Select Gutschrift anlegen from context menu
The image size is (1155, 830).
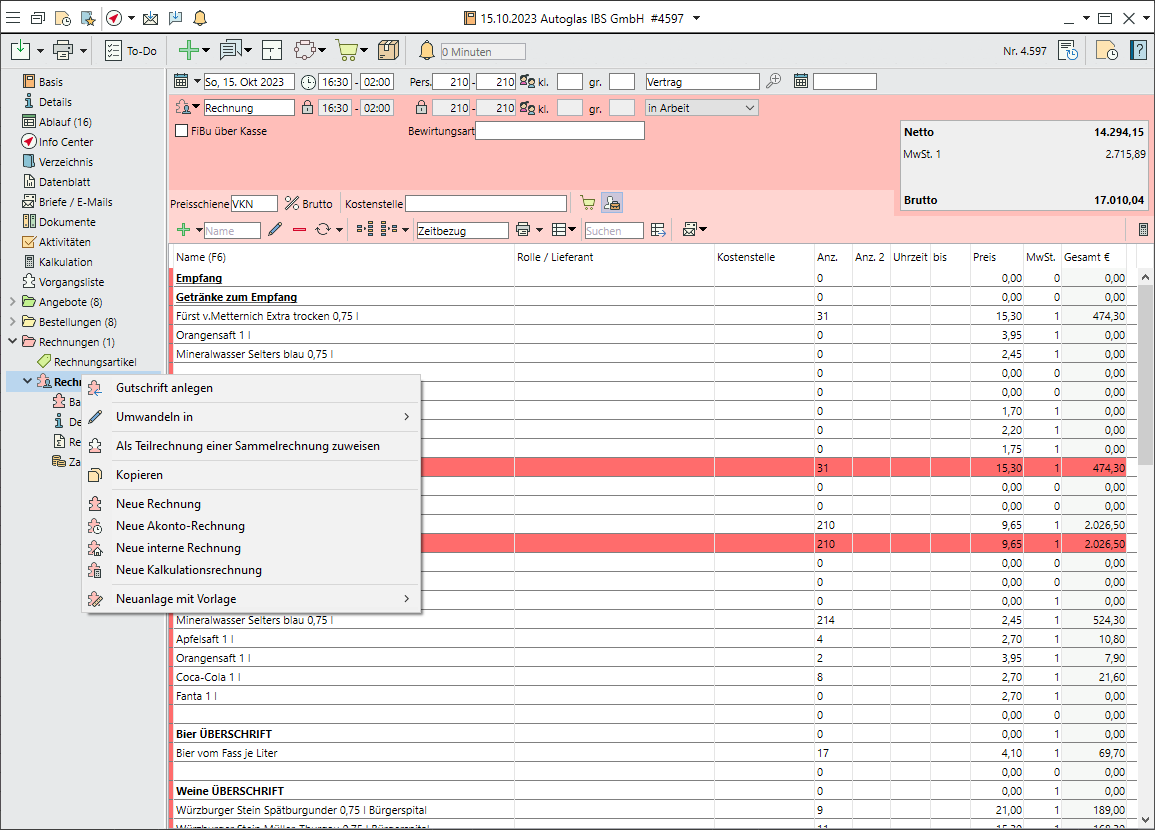(x=164, y=388)
